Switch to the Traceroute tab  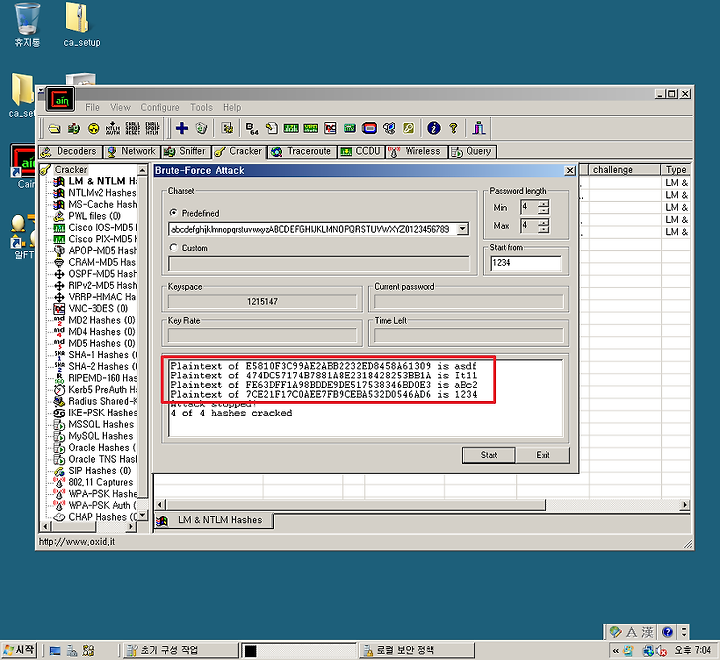302,151
